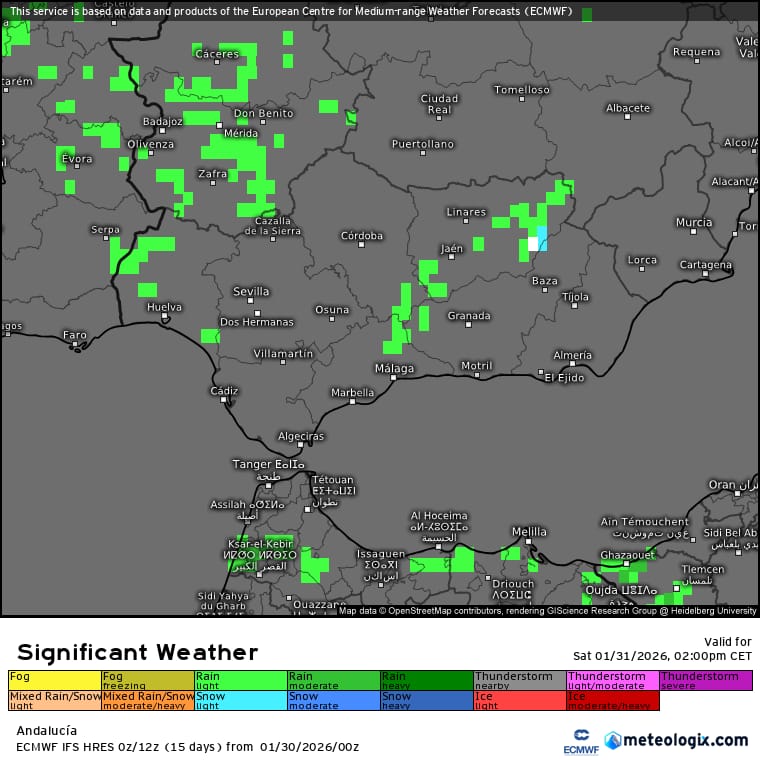Select the Rain light legend swatch
The height and width of the screenshot is (760, 760).
click(x=241, y=680)
